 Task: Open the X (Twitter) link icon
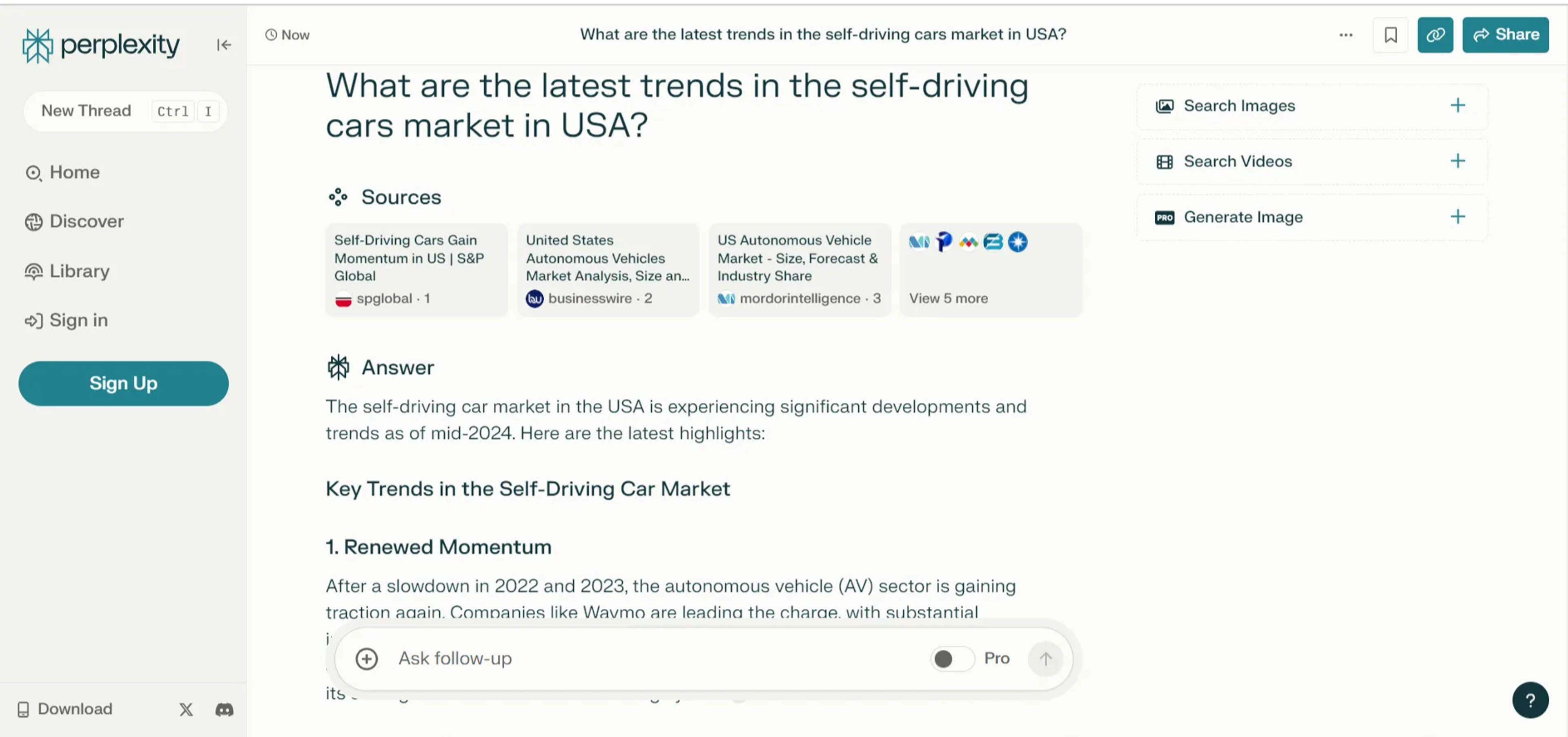[x=186, y=709]
